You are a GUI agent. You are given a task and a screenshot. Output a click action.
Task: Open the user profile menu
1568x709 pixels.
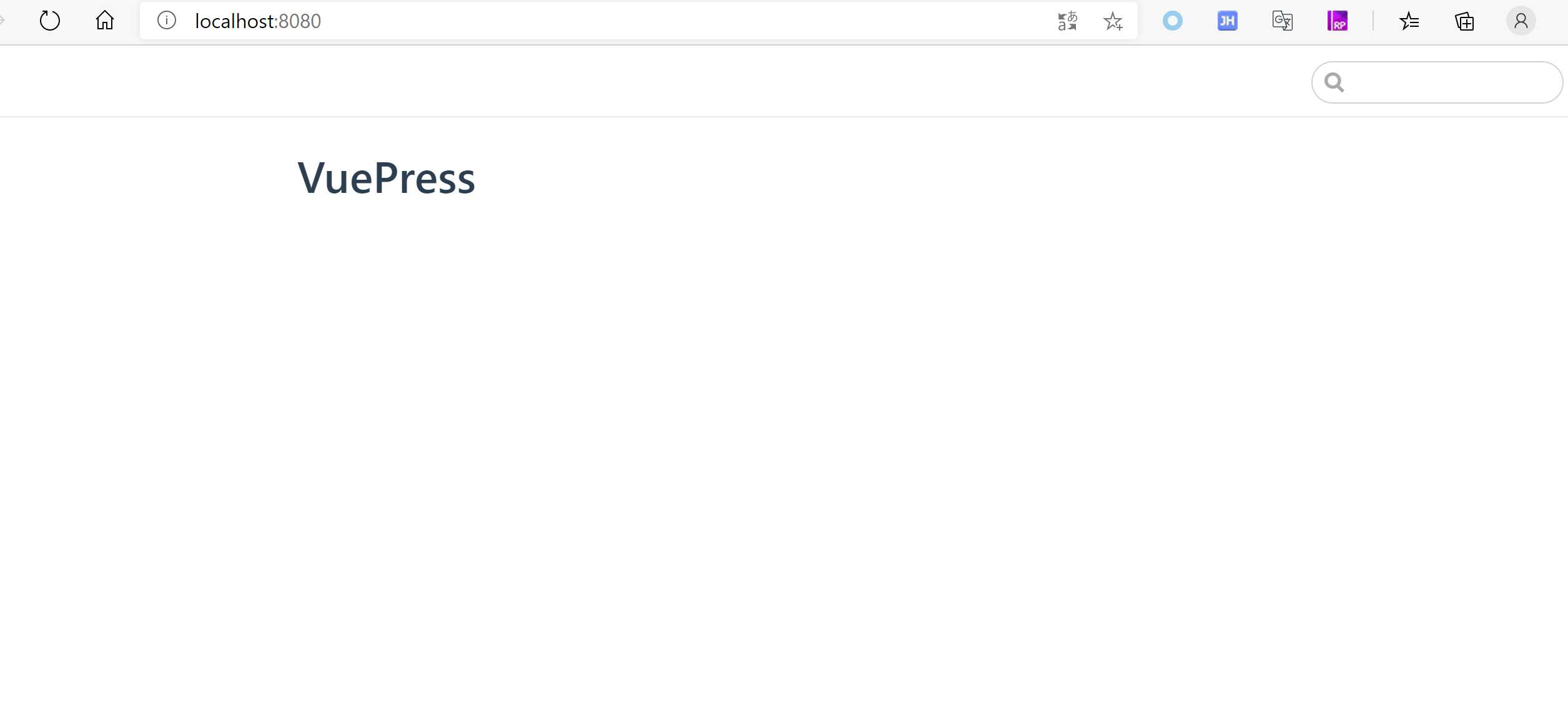coord(1521,21)
